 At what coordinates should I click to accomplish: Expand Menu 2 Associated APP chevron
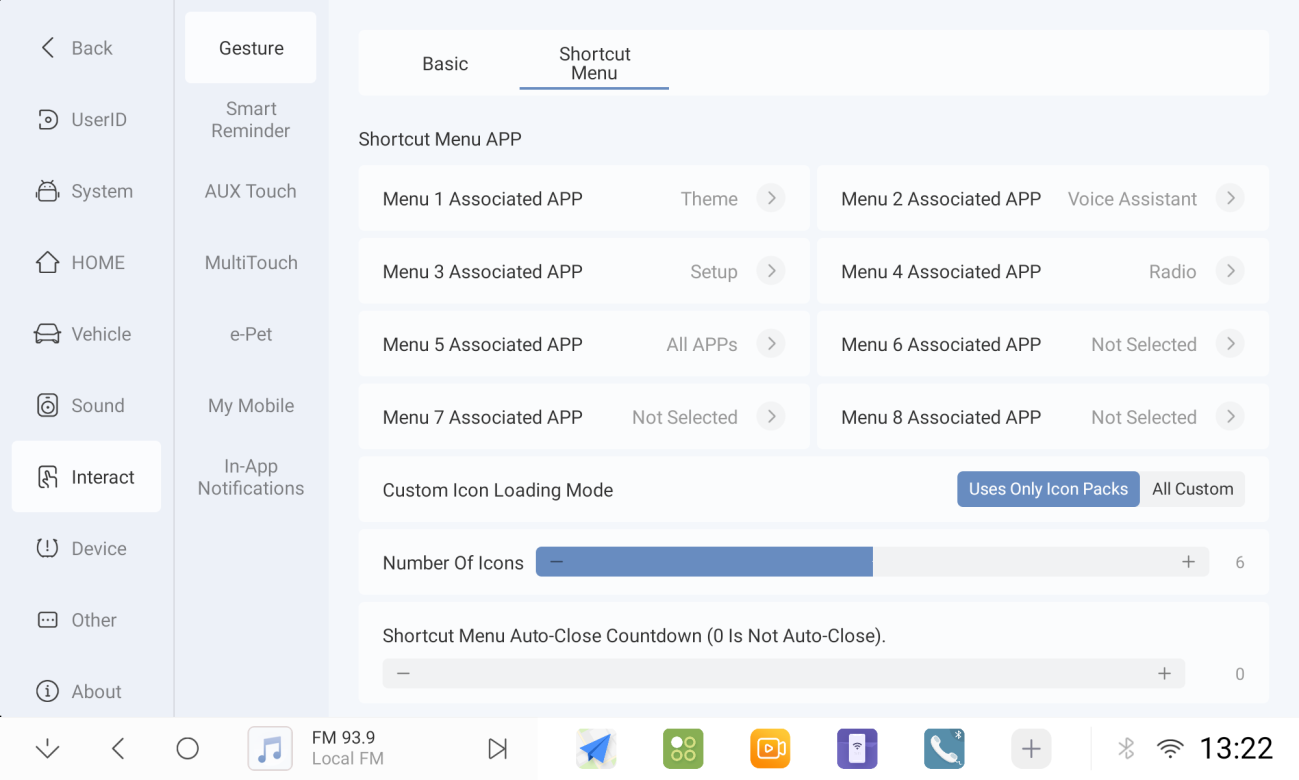pyautogui.click(x=1230, y=198)
